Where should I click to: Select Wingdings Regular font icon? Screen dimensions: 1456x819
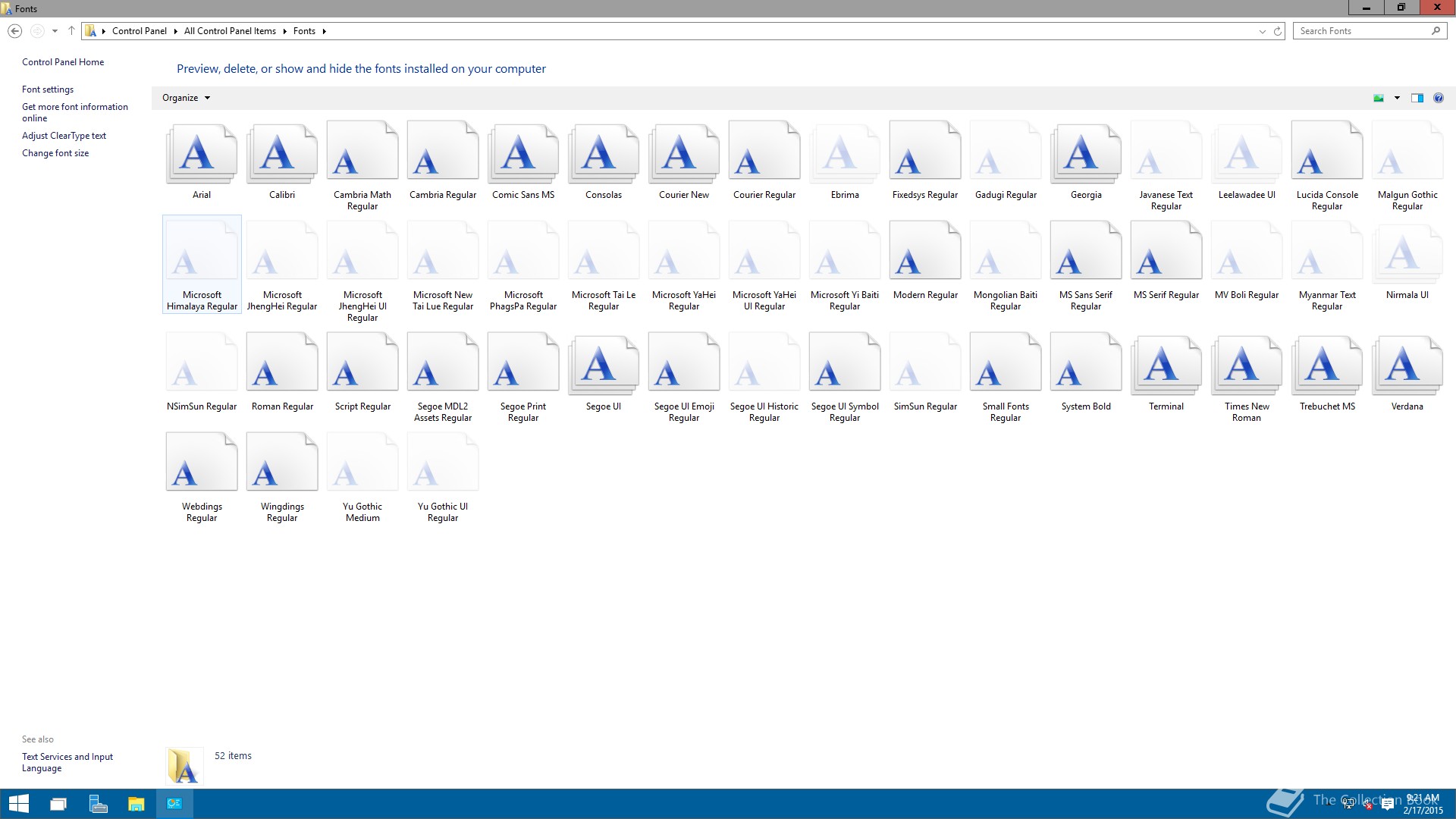tap(282, 463)
